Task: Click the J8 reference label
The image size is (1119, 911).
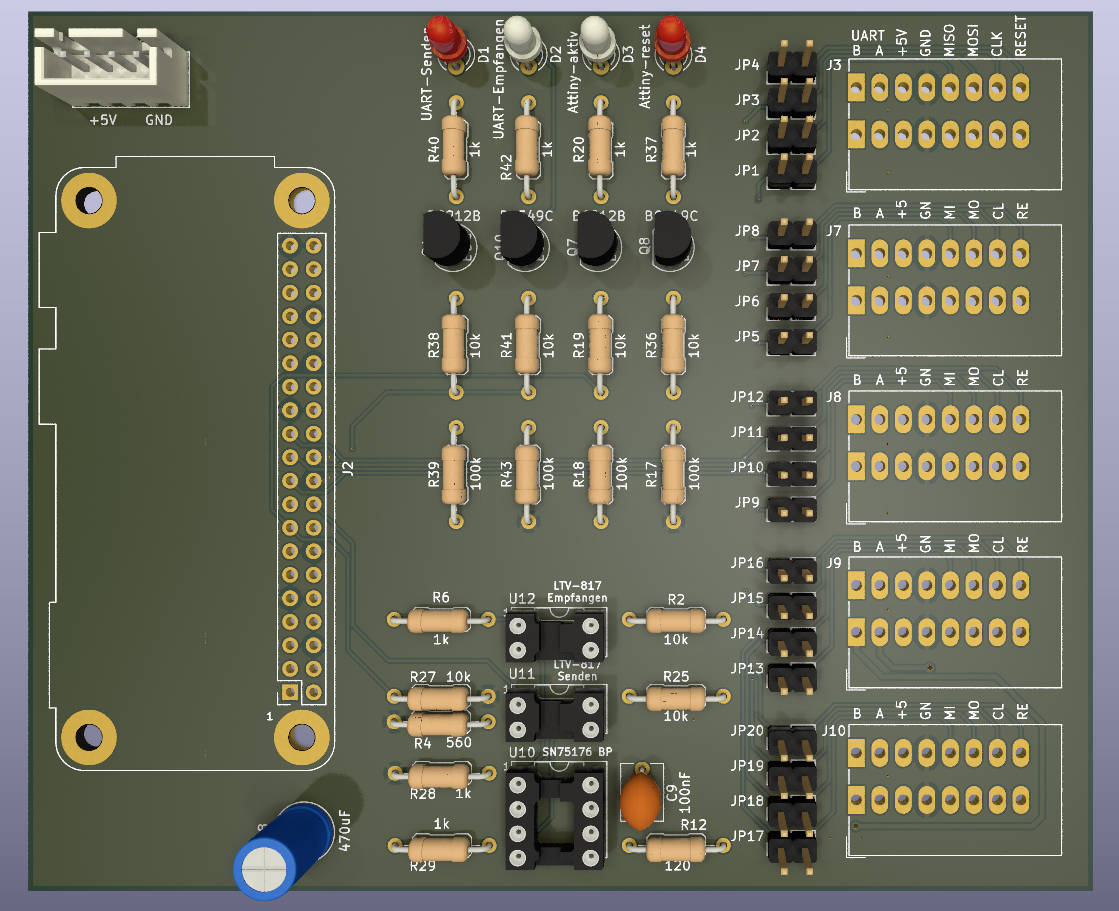Action: tap(834, 397)
